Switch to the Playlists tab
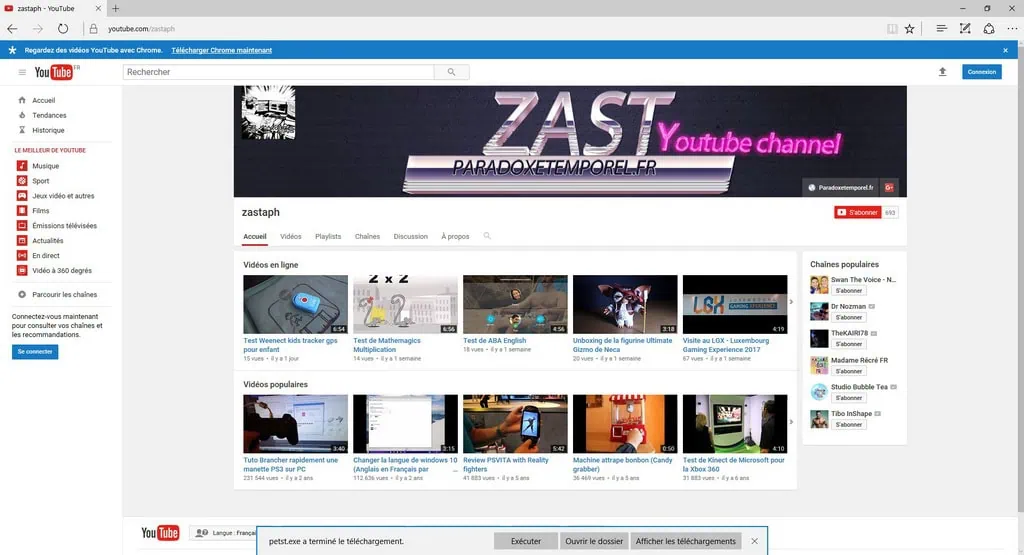This screenshot has width=1024, height=555. click(x=328, y=237)
